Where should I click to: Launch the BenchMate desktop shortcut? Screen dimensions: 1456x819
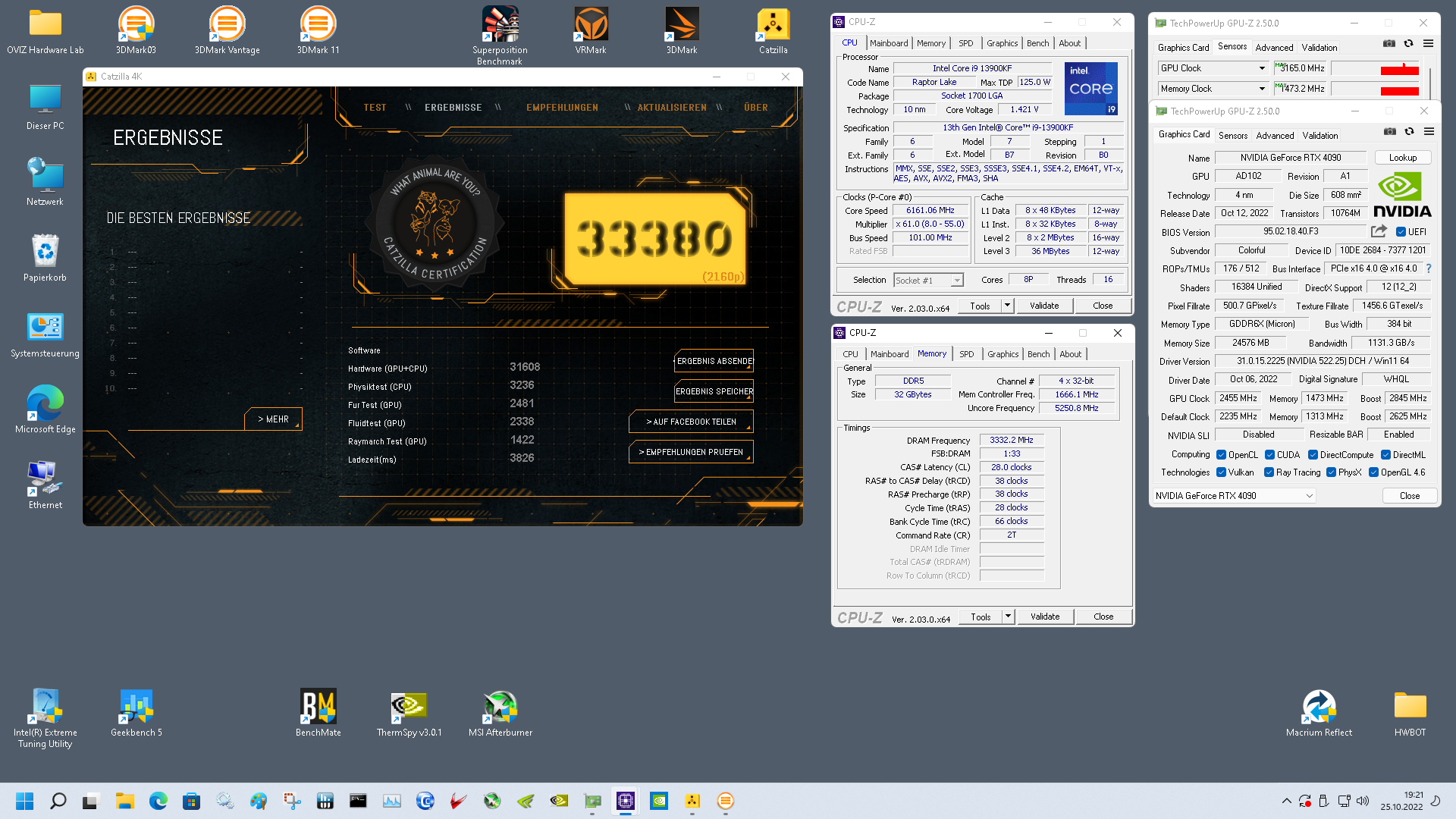(318, 713)
